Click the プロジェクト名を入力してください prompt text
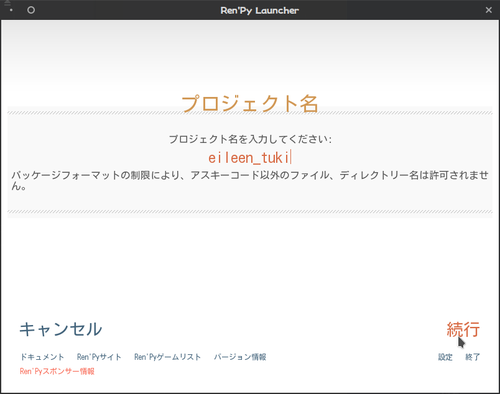 (250, 139)
